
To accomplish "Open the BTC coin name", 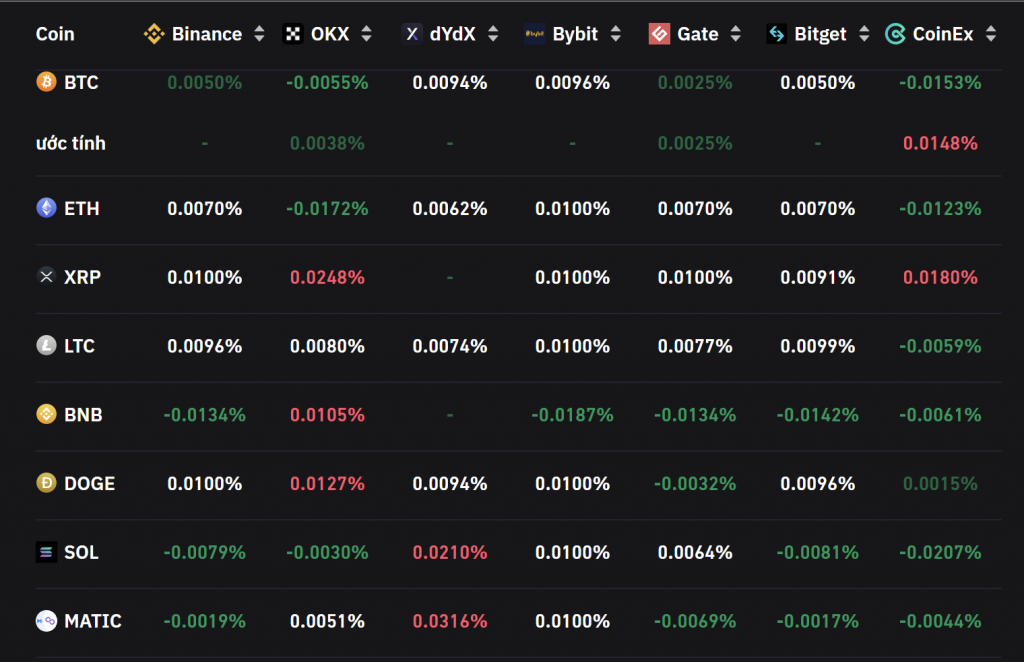I will tap(82, 82).
